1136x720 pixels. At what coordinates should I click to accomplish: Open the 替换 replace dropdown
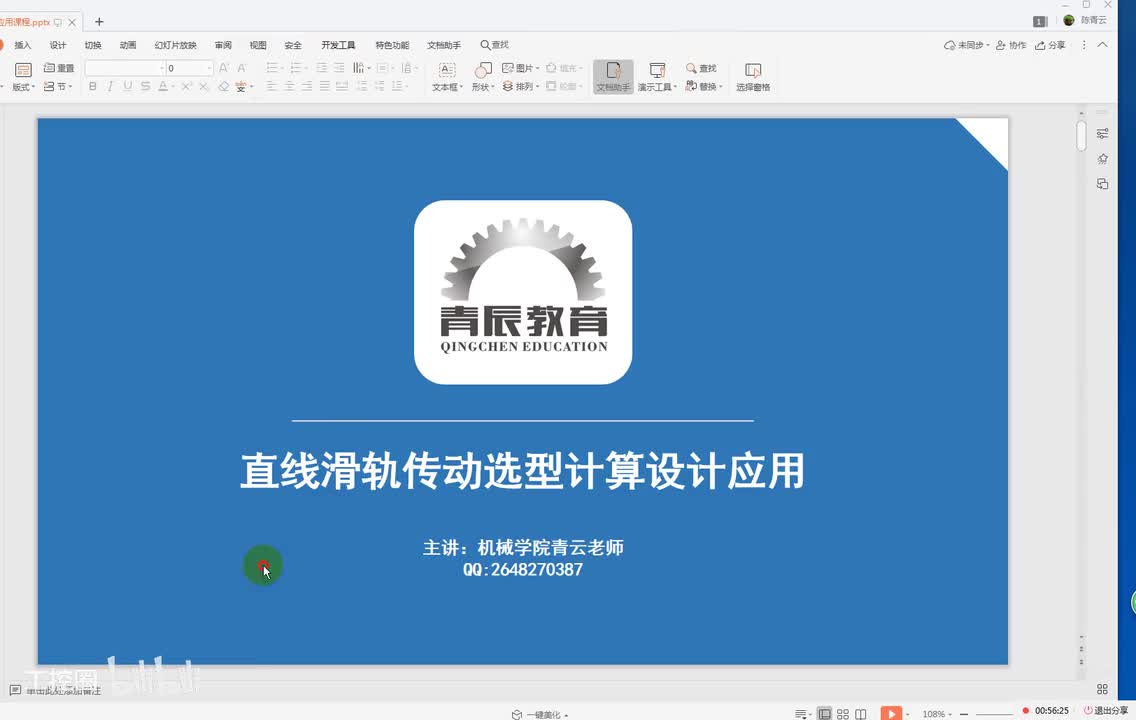703,86
